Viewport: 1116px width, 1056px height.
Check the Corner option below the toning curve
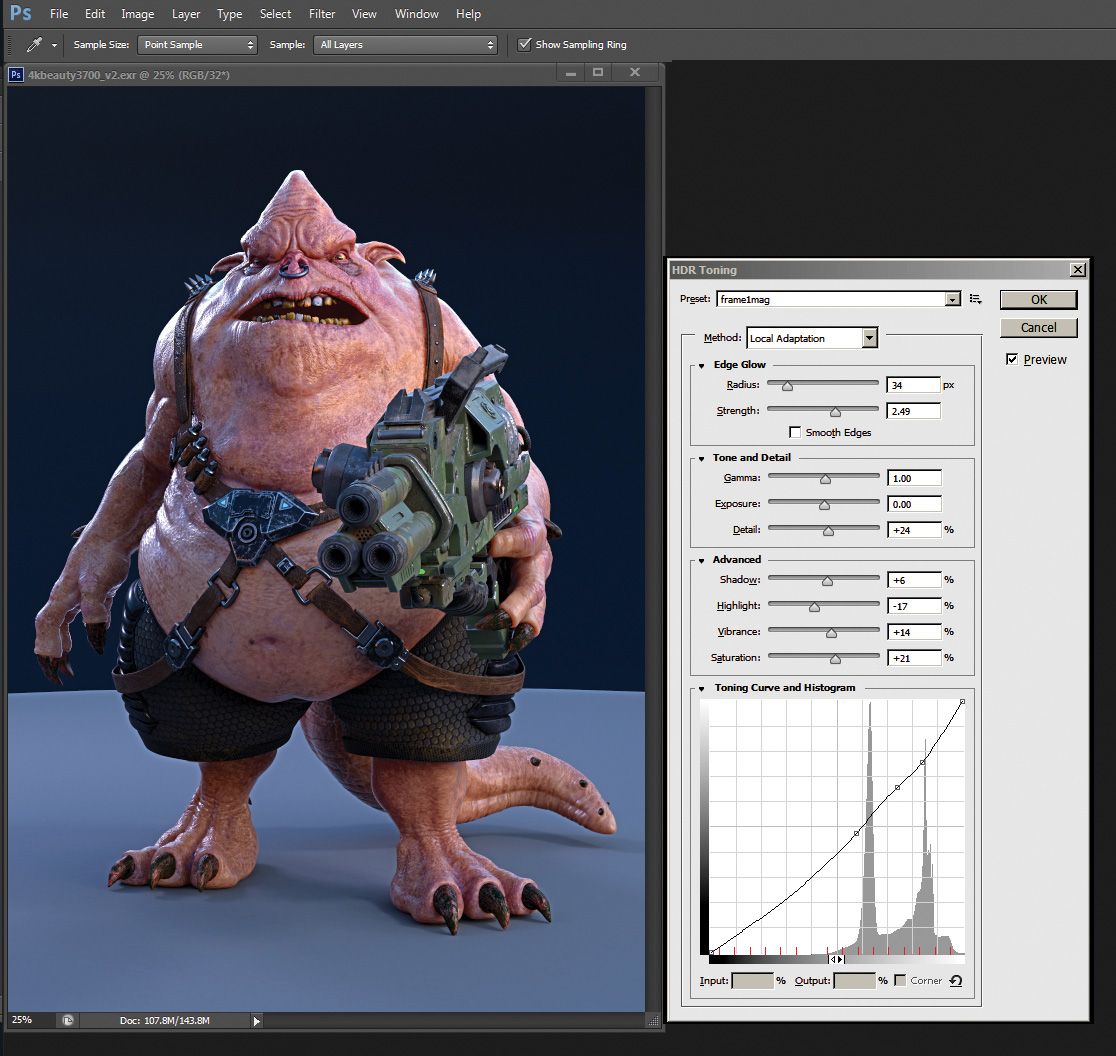click(899, 981)
